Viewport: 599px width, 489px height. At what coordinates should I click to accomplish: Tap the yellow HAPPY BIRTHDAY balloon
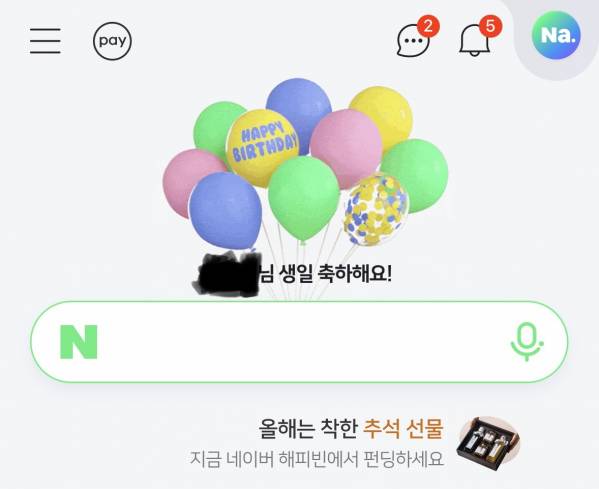263,147
